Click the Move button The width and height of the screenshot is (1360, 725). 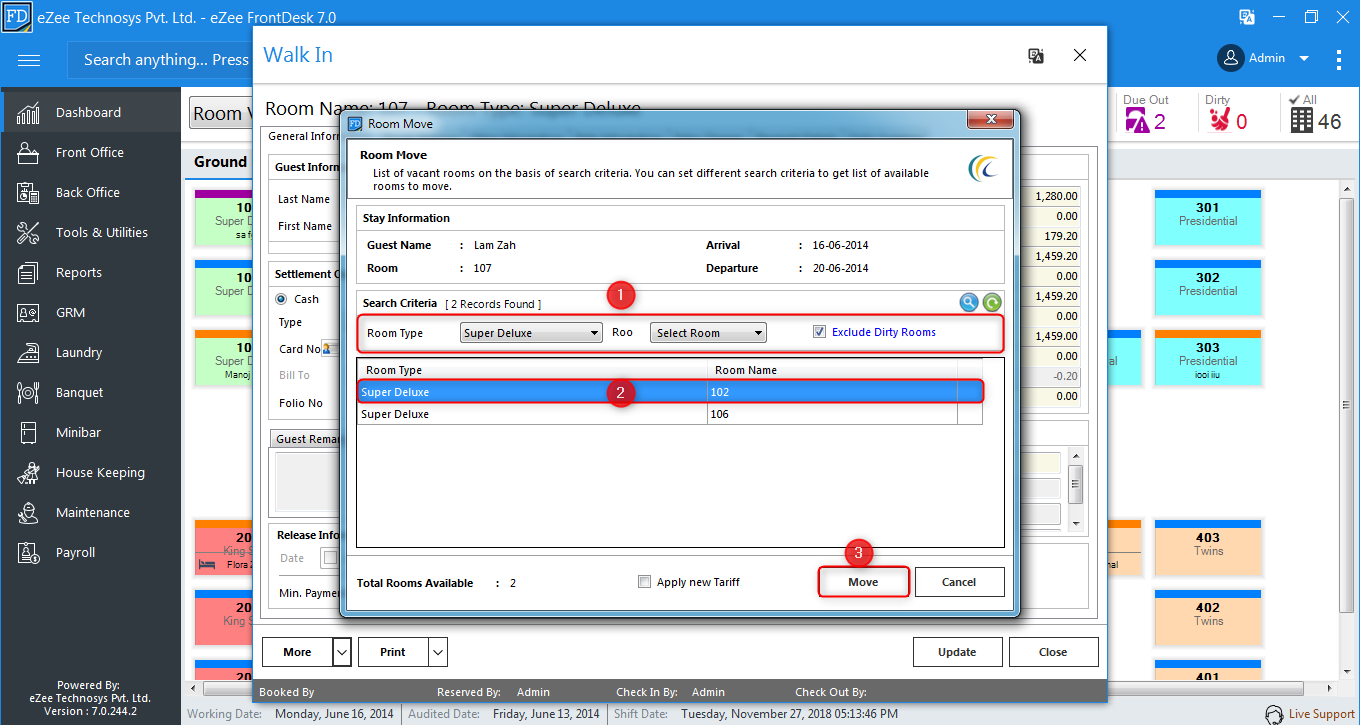863,582
